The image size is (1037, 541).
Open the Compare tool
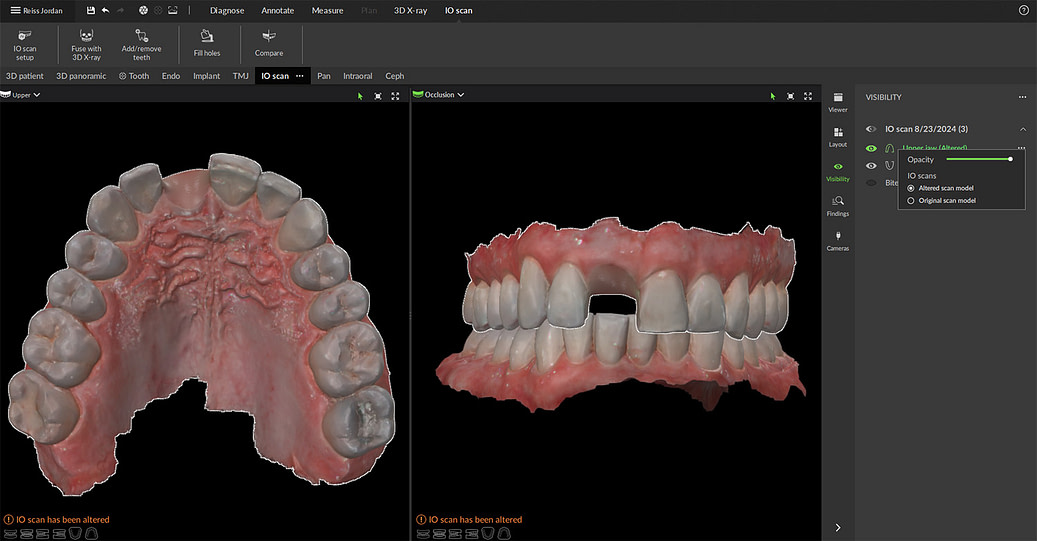[268, 43]
